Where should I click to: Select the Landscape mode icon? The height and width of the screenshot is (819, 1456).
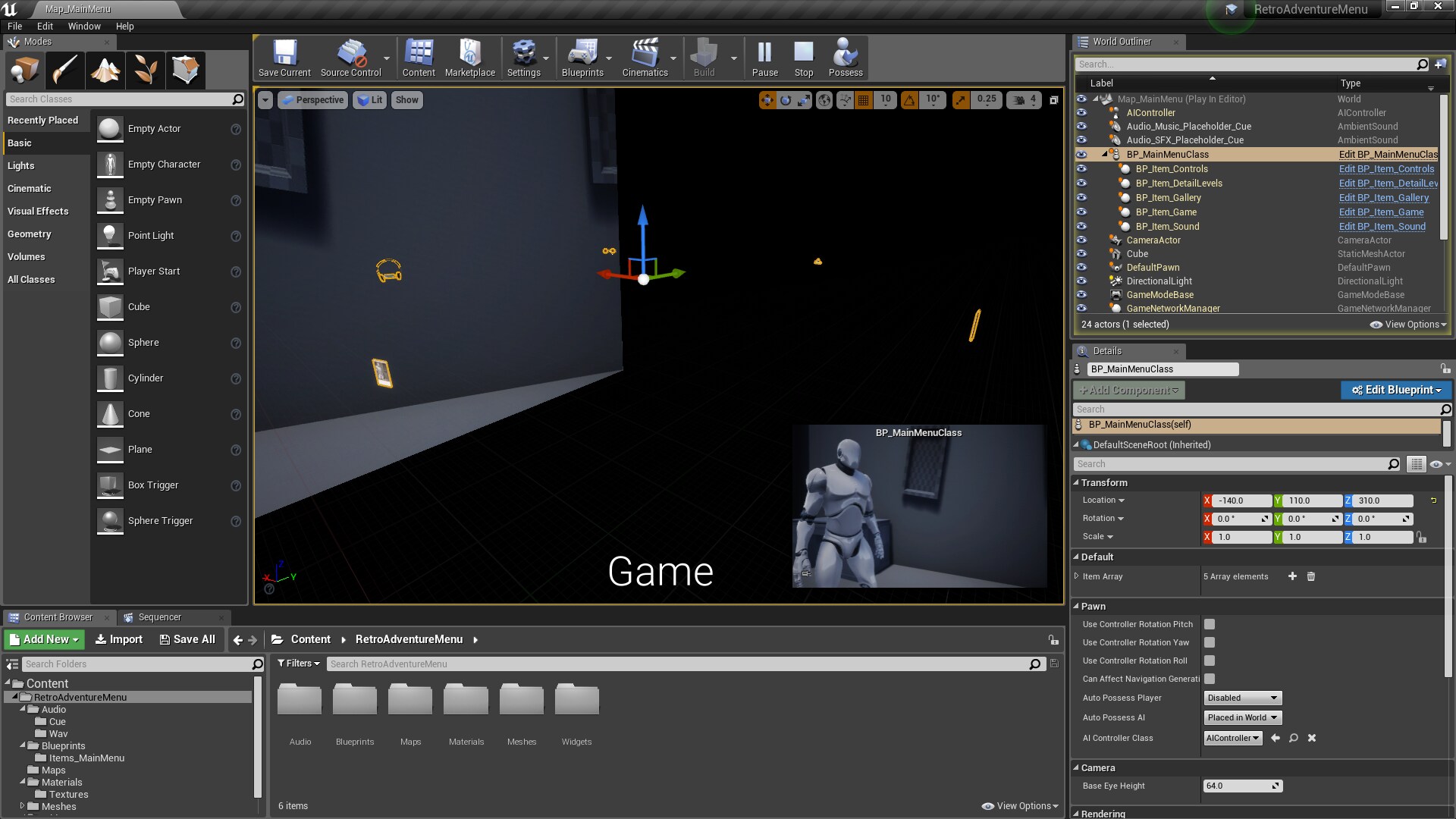[105, 70]
